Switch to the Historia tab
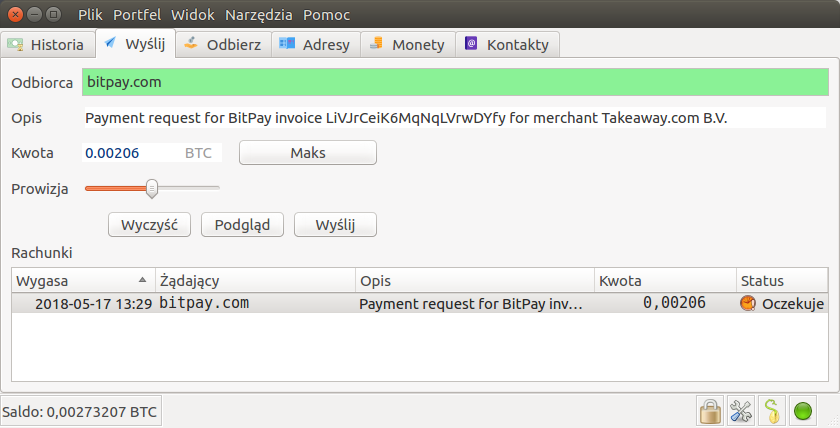This screenshot has height=428, width=840. pos(47,45)
